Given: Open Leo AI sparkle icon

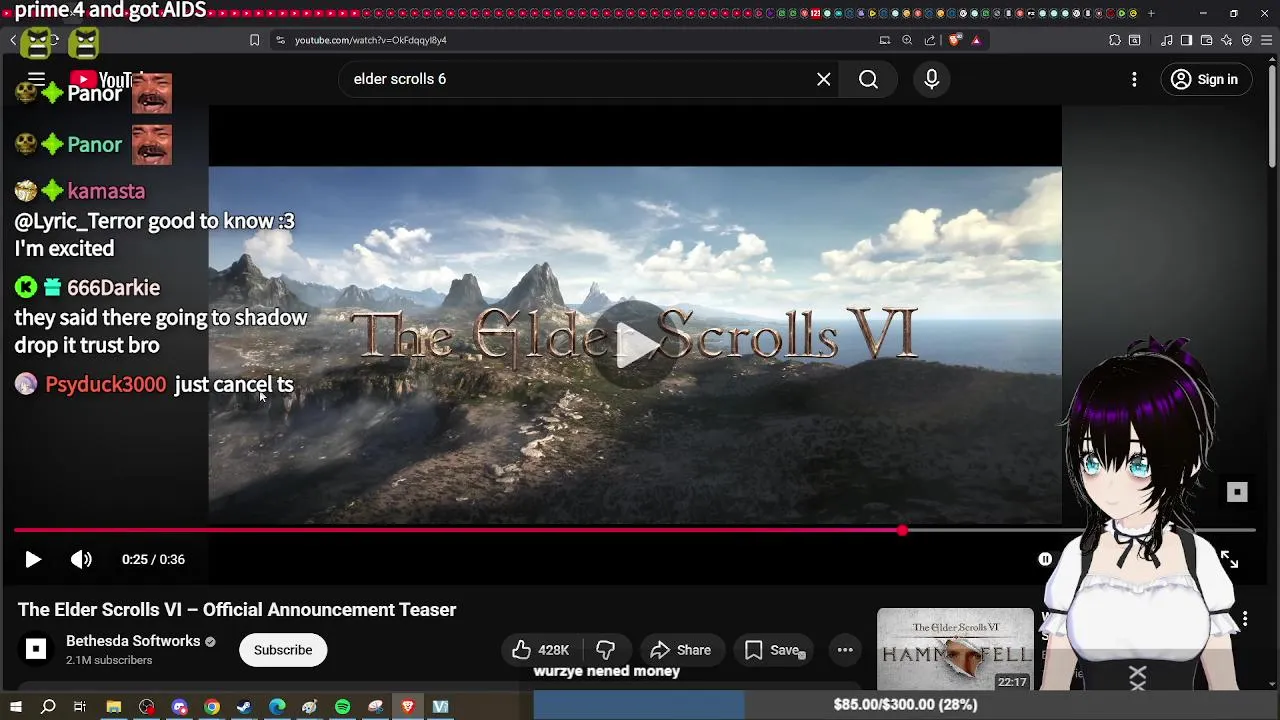Looking at the screenshot, I should [x=1226, y=40].
